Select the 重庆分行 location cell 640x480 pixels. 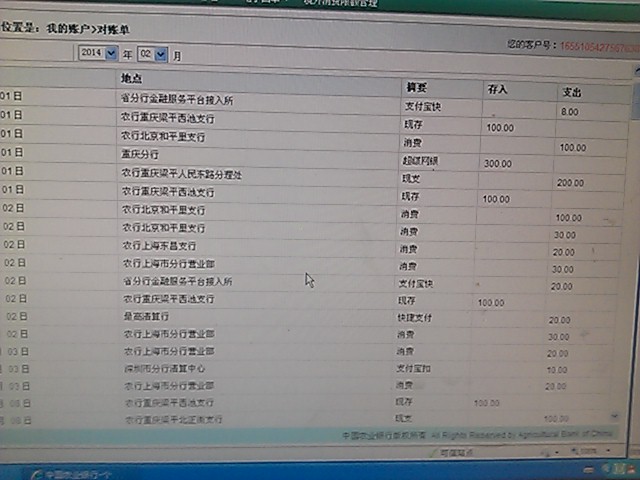pos(140,154)
